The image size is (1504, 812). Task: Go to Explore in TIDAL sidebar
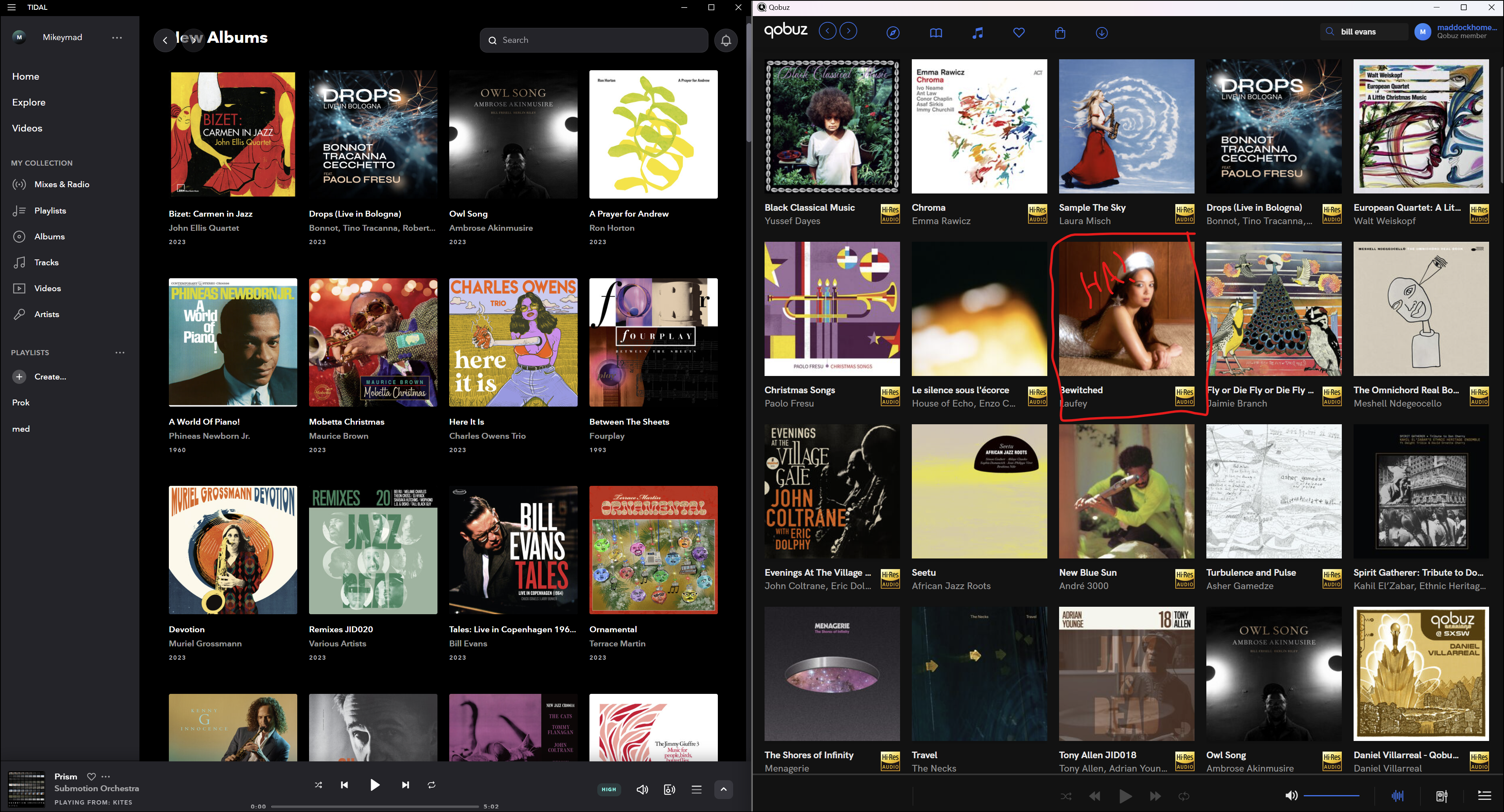[29, 102]
